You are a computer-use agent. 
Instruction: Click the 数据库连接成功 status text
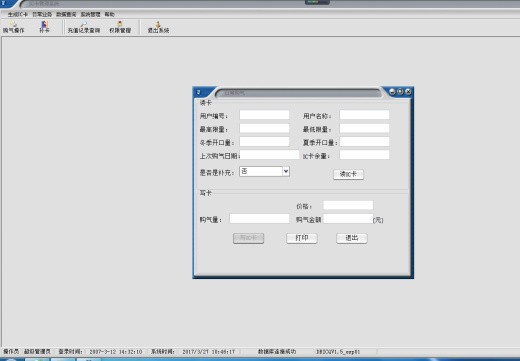click(277, 351)
